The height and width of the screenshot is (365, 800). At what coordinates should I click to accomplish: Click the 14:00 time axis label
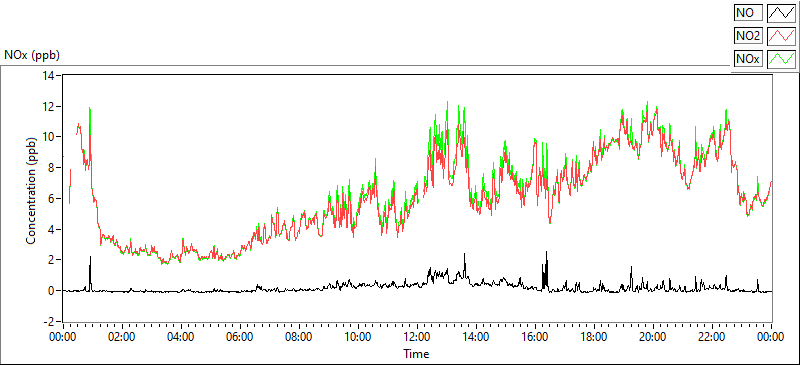pos(476,336)
